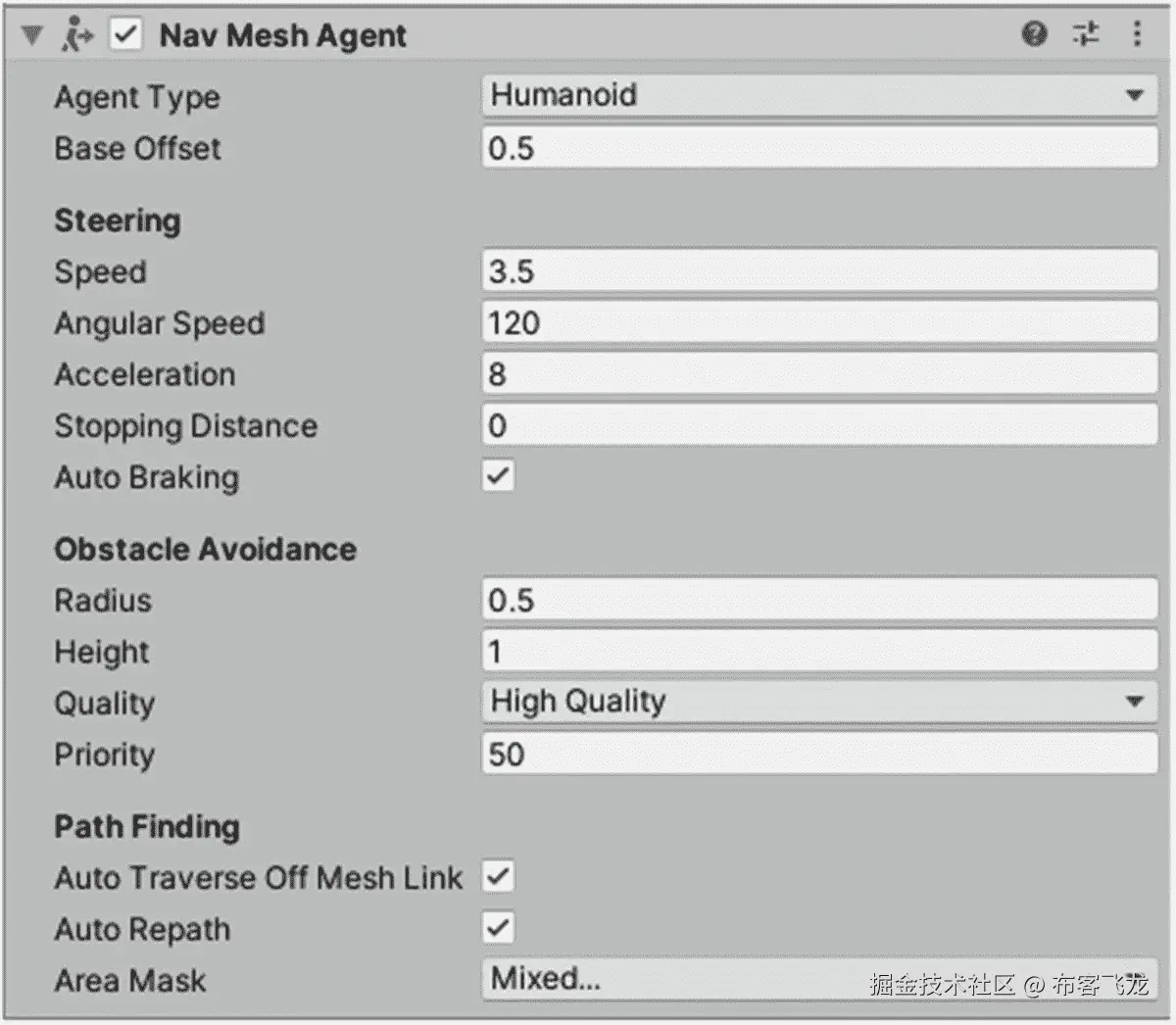Disable the Nav Mesh Agent component checkbox

[x=125, y=35]
